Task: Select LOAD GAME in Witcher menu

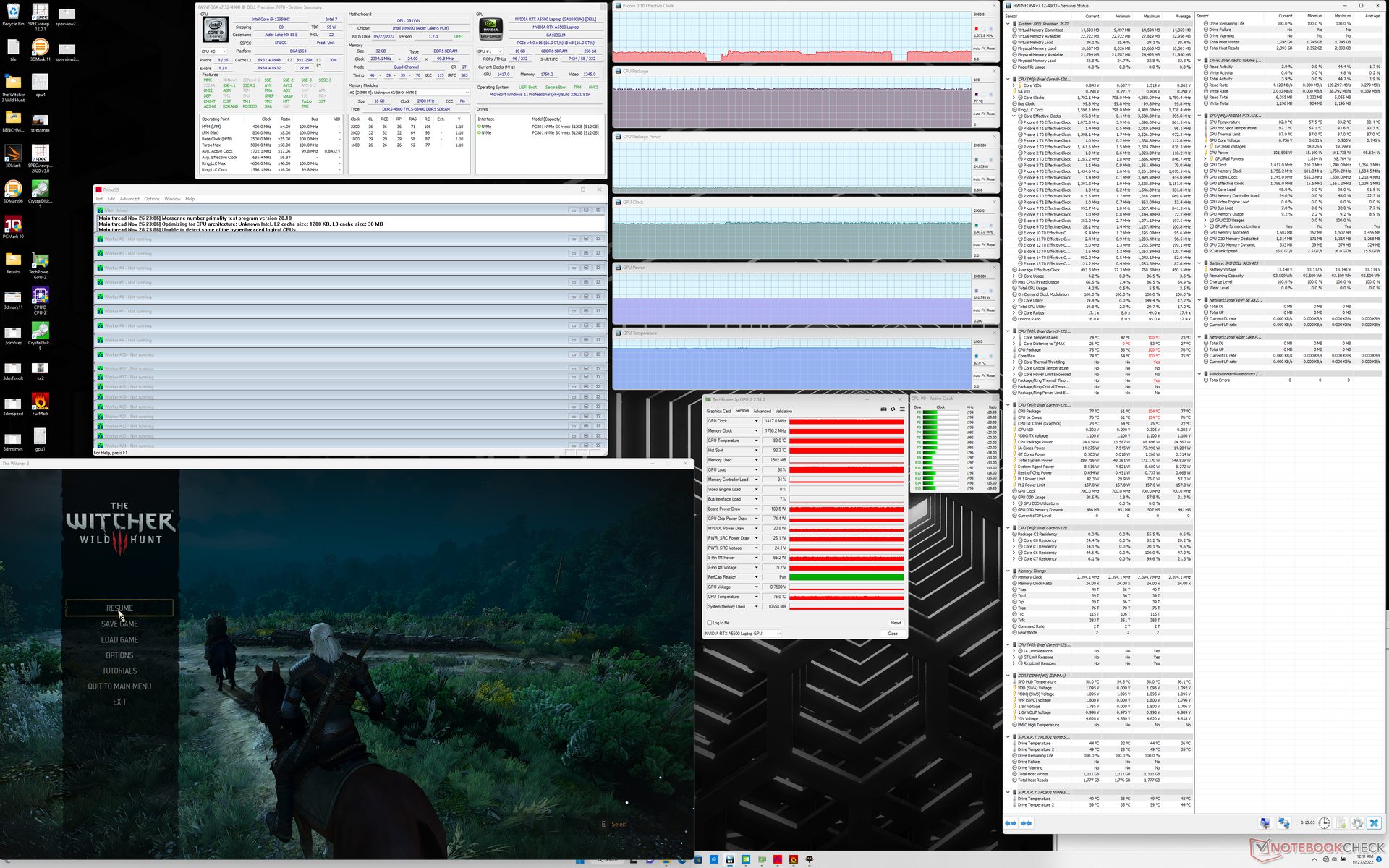Action: (119, 640)
